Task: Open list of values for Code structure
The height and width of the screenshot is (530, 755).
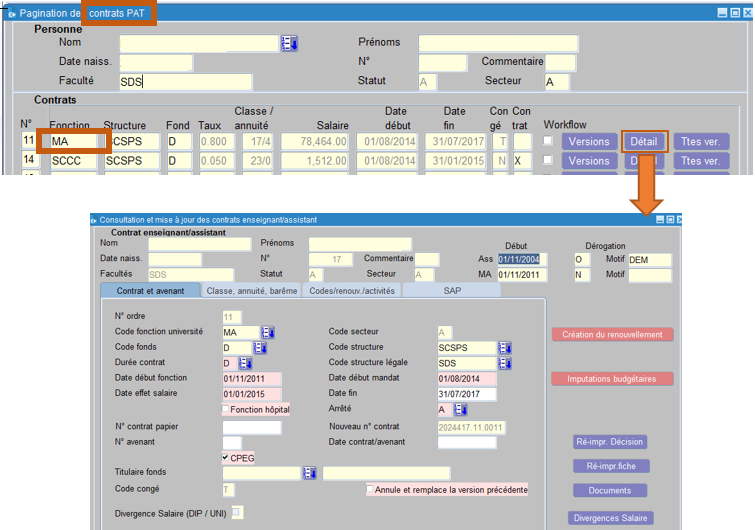Action: [x=505, y=348]
